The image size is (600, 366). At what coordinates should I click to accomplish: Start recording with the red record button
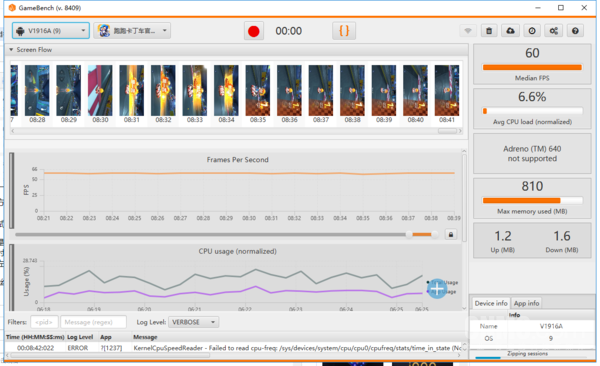[x=254, y=31]
